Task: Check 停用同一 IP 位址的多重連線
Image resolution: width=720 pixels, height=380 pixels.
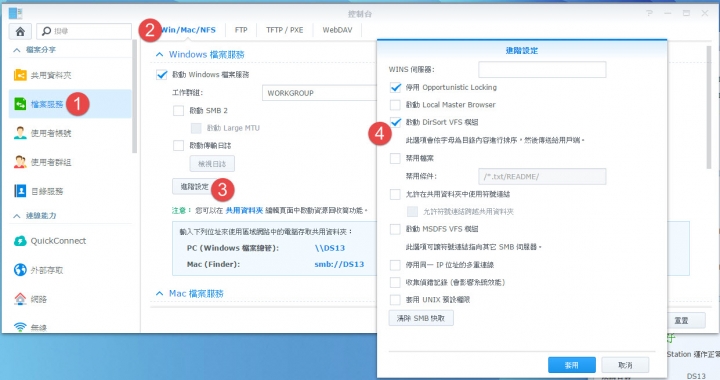Action: 395,265
